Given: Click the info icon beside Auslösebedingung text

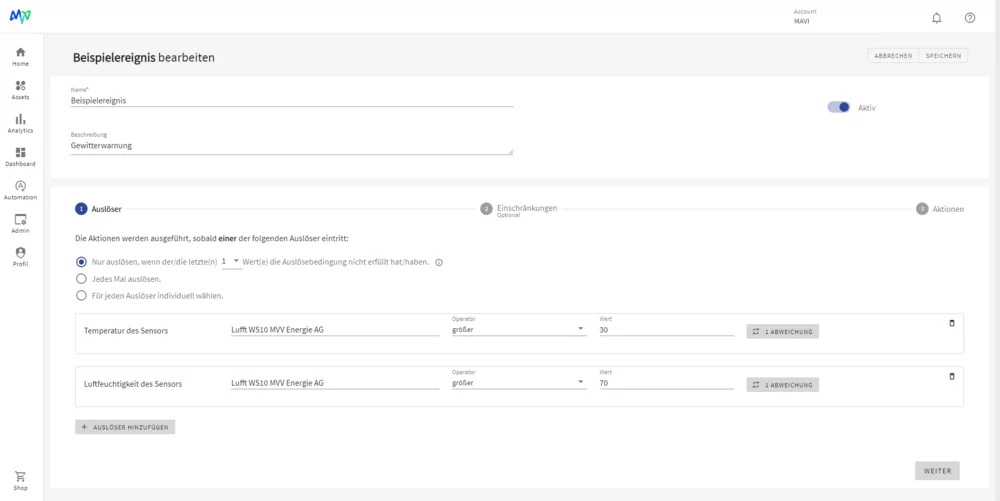Looking at the screenshot, I should pos(439,262).
